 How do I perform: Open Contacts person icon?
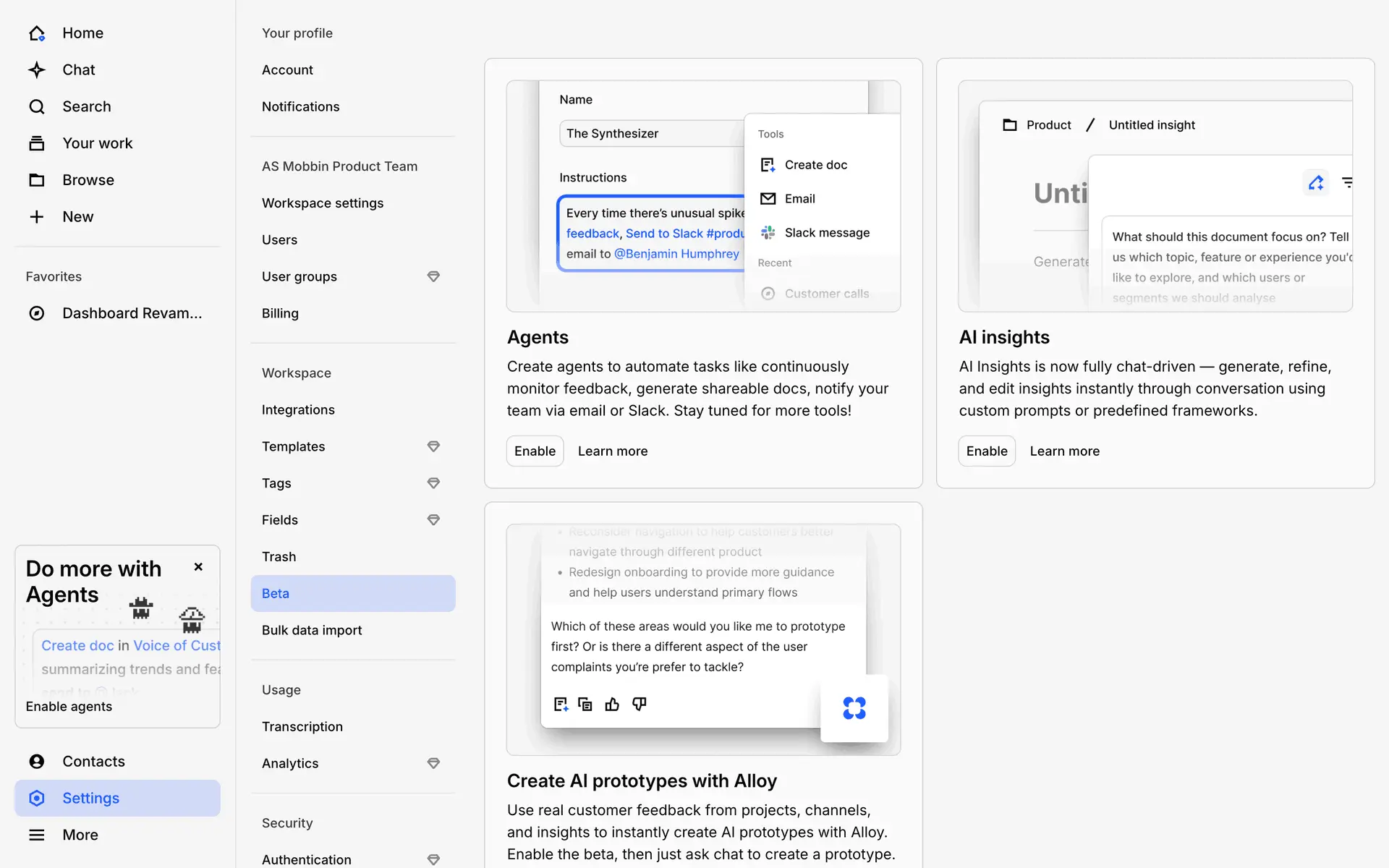(37, 762)
